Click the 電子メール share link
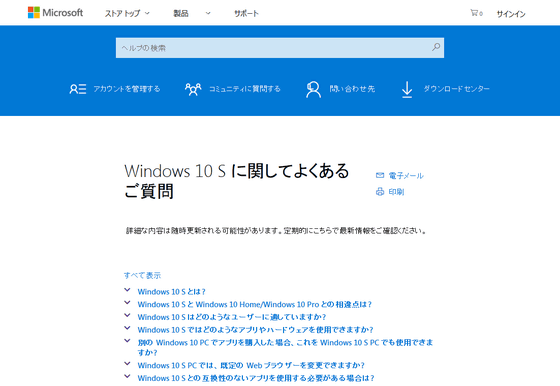This screenshot has width=560, height=386. pyautogui.click(x=406, y=175)
